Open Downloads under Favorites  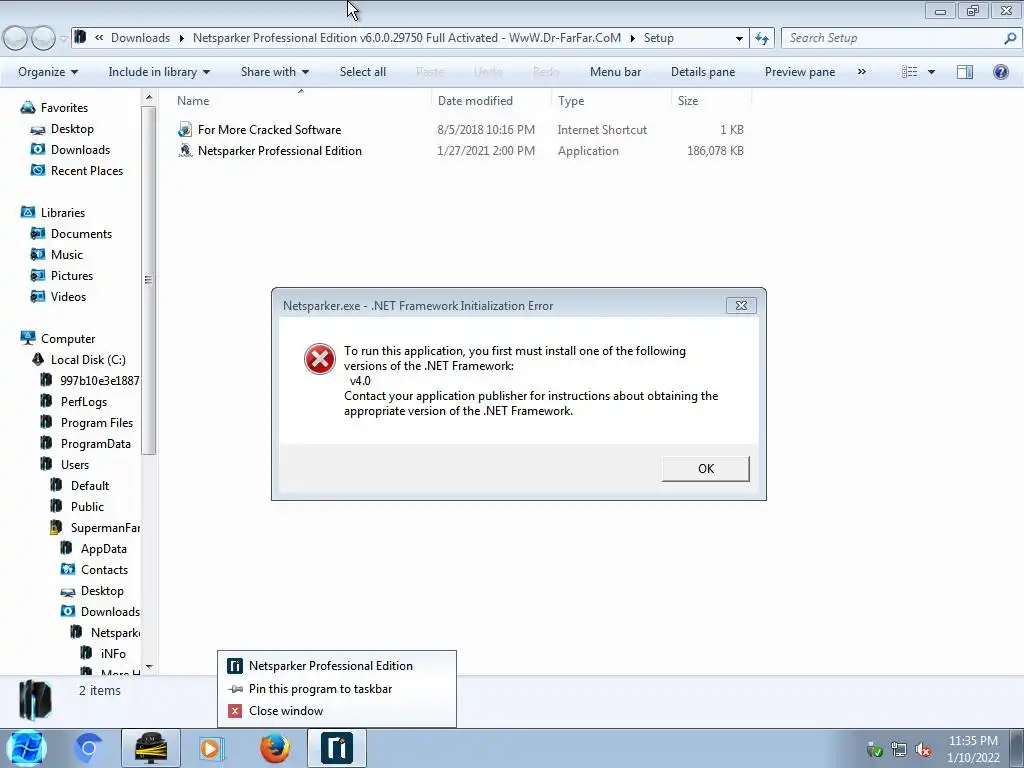80,150
